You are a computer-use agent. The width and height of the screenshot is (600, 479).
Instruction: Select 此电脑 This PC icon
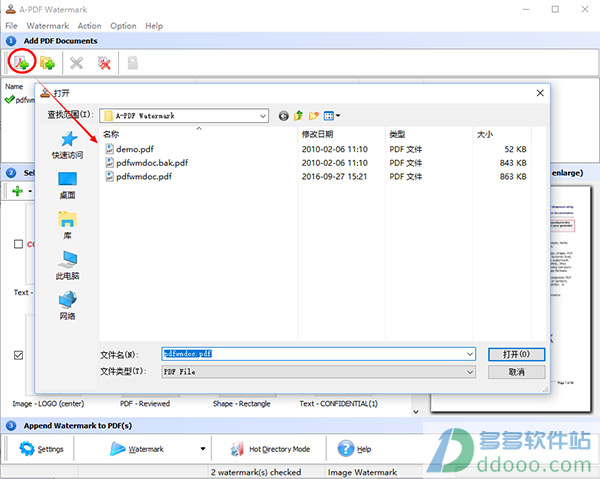click(x=68, y=259)
